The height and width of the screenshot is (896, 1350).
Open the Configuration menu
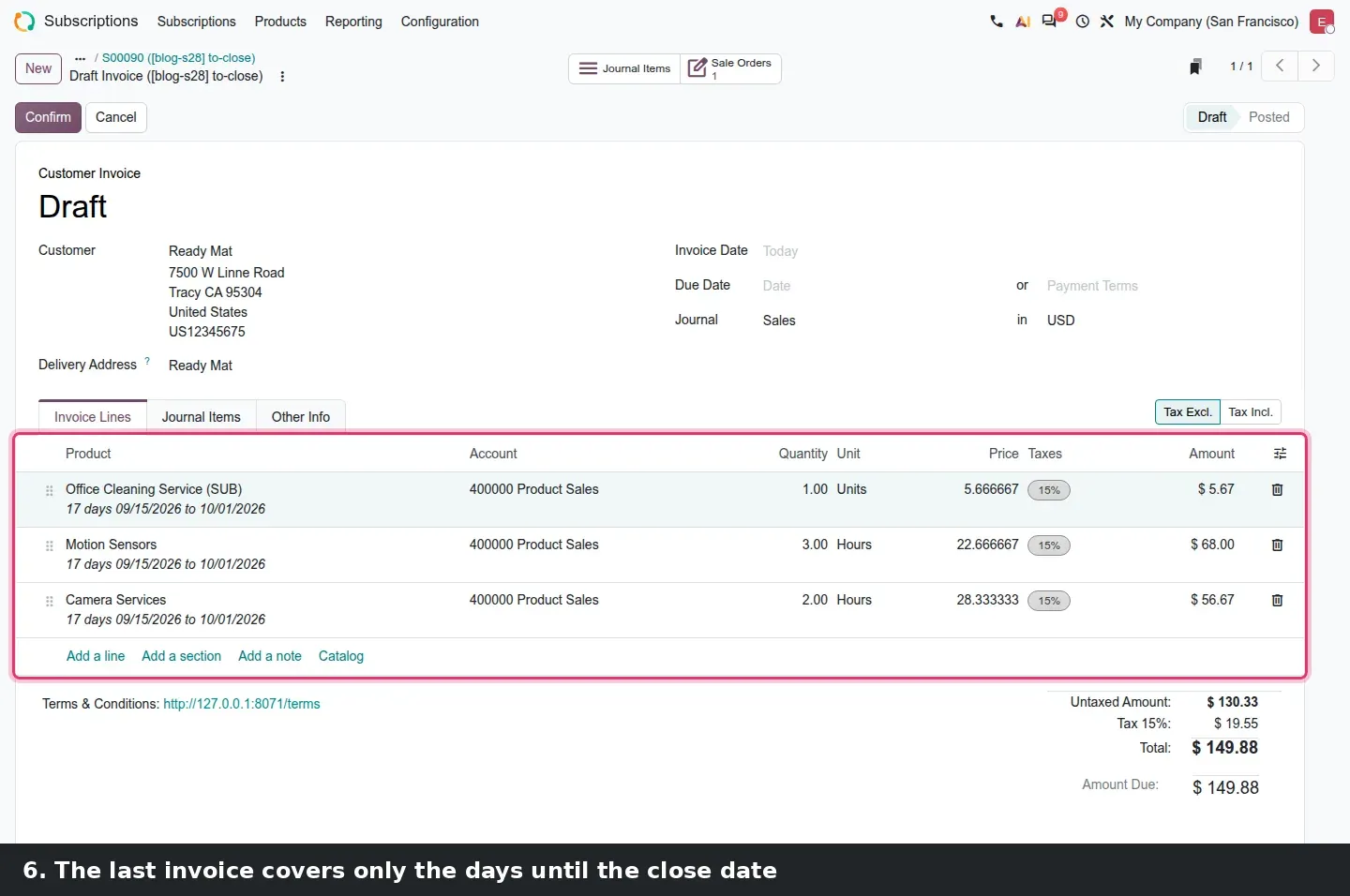(x=440, y=21)
